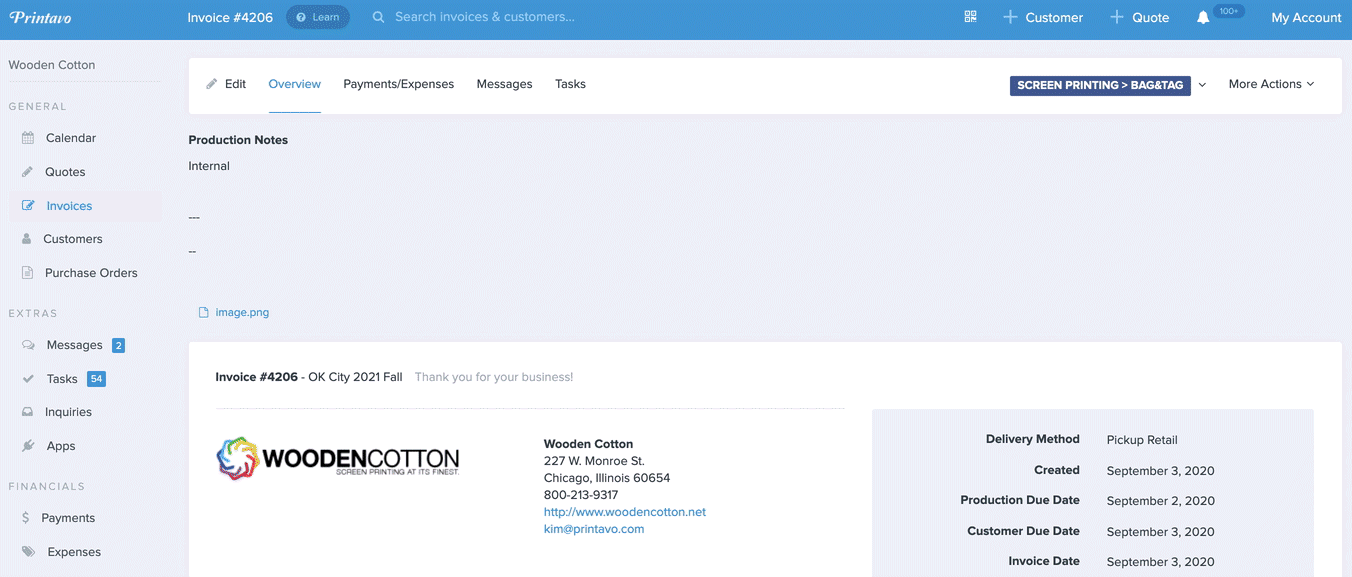Click the plus icon beside Customer
This screenshot has height=577, width=1352.
(1010, 17)
